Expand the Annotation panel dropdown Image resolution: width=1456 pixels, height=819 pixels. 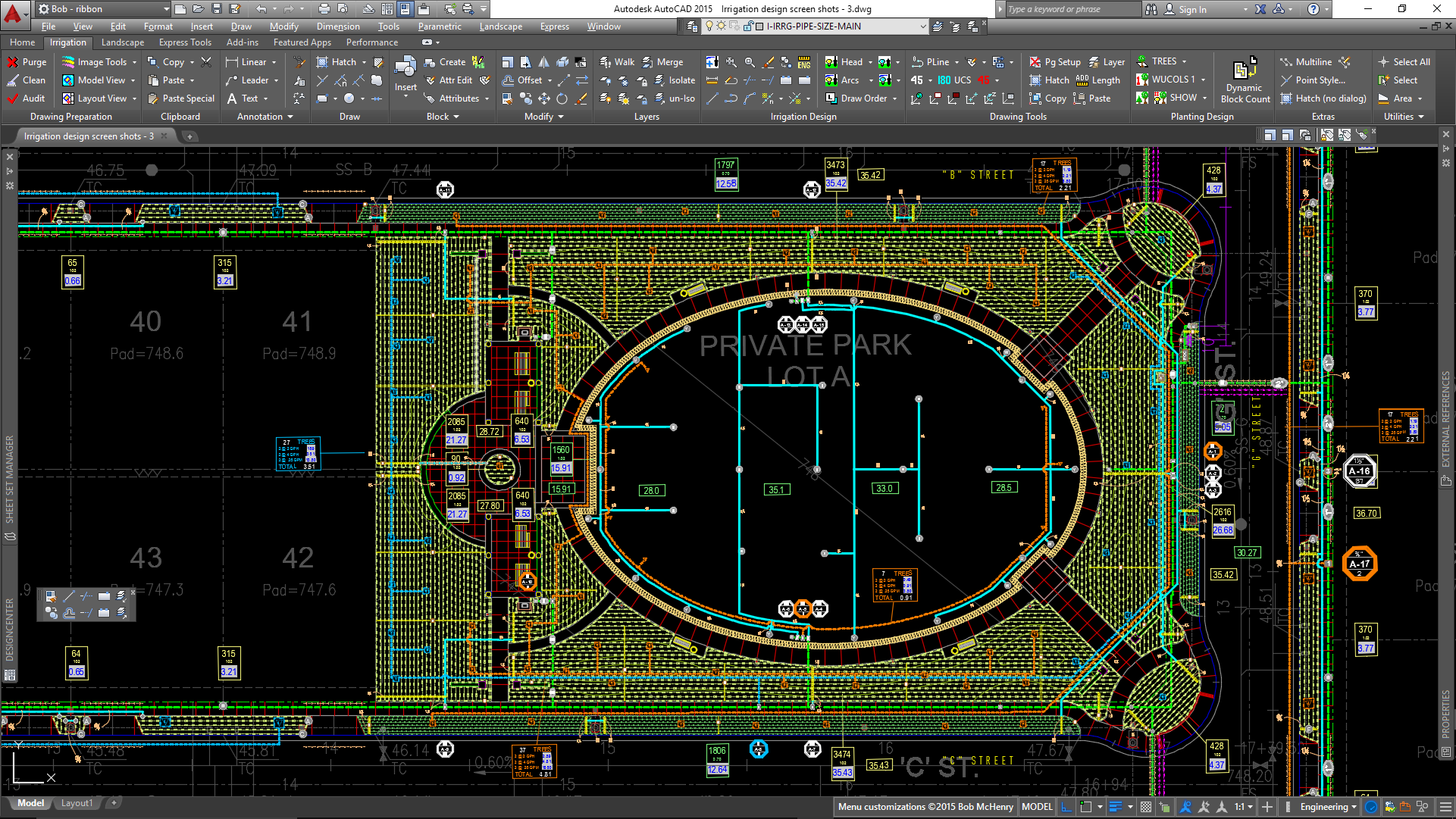point(290,117)
